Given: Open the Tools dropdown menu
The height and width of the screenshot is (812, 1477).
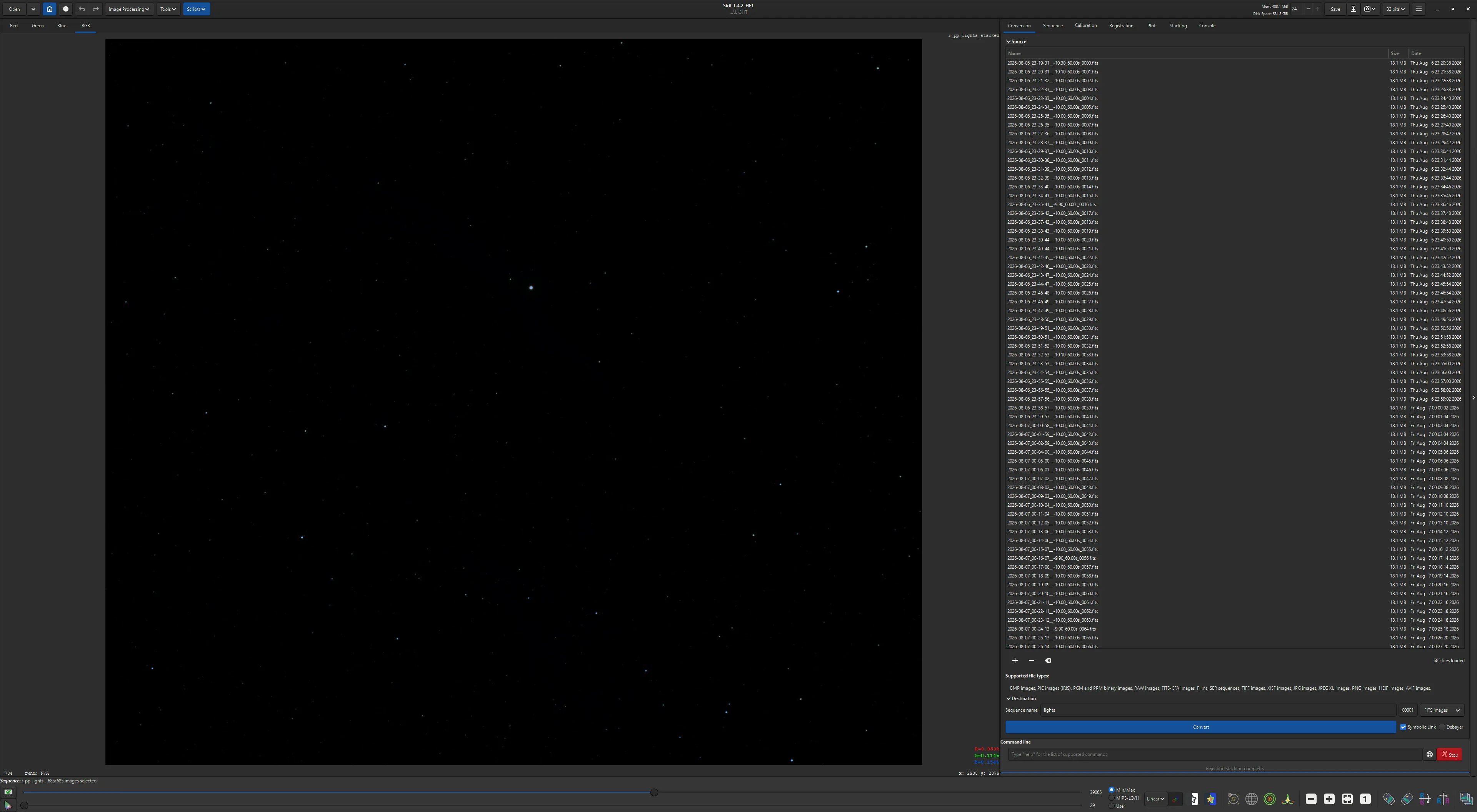Looking at the screenshot, I should click(x=168, y=9).
